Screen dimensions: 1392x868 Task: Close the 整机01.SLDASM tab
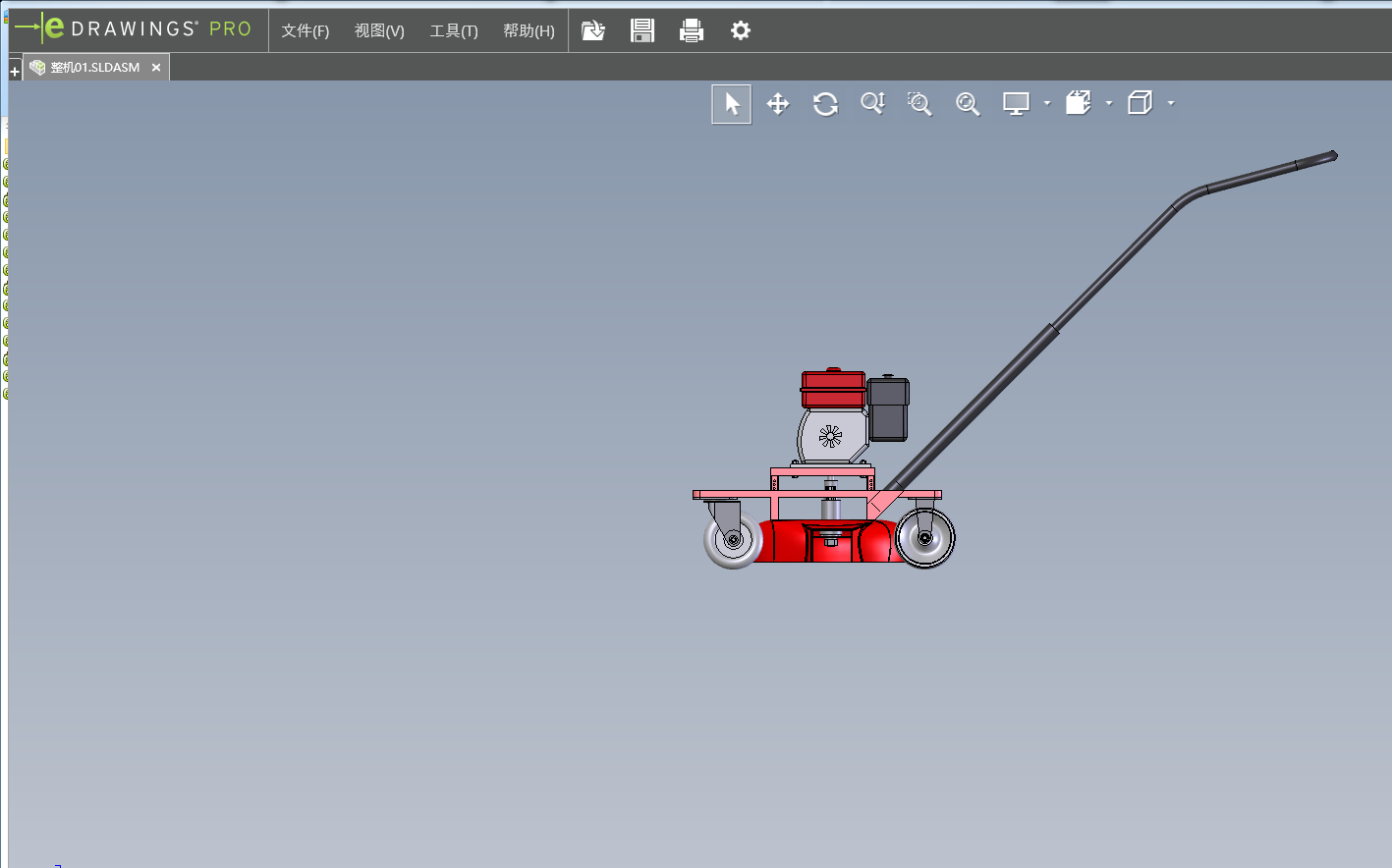click(x=156, y=68)
